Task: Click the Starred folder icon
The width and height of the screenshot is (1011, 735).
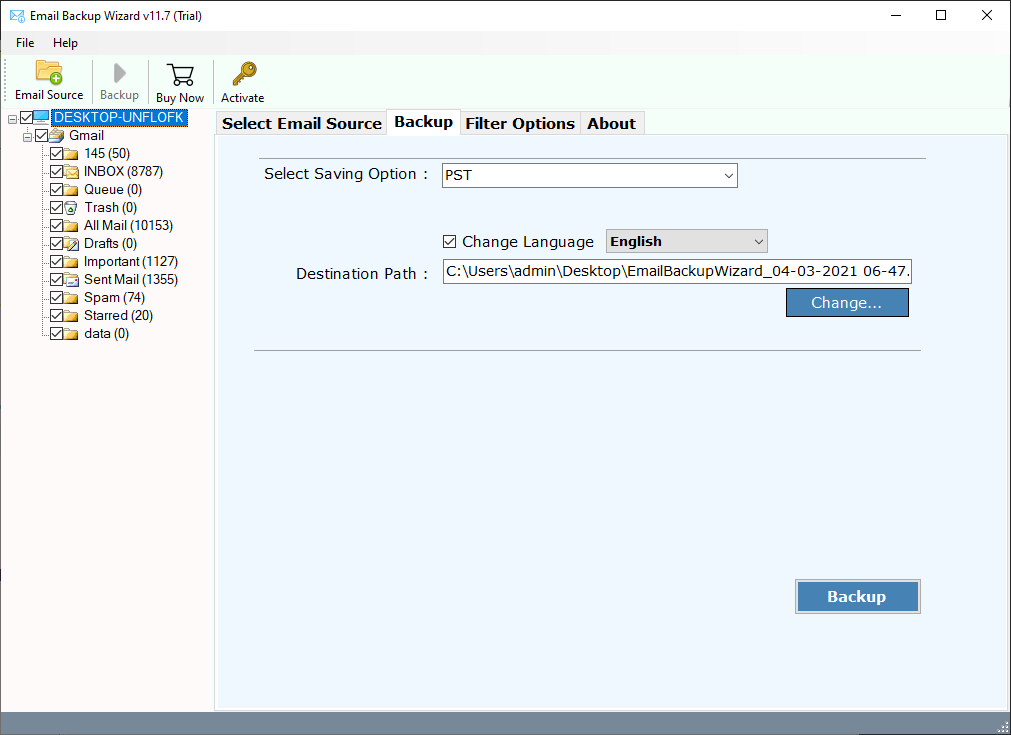Action: (71, 316)
